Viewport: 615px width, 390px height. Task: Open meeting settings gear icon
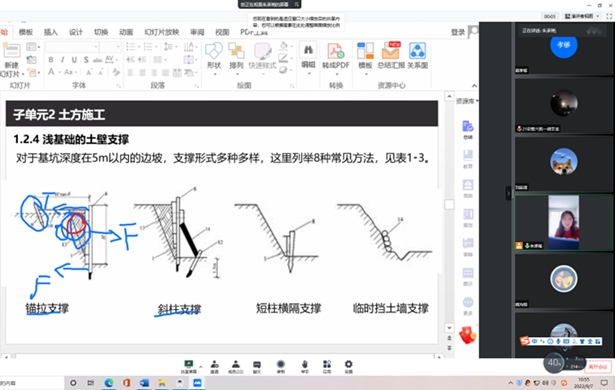[x=348, y=366]
